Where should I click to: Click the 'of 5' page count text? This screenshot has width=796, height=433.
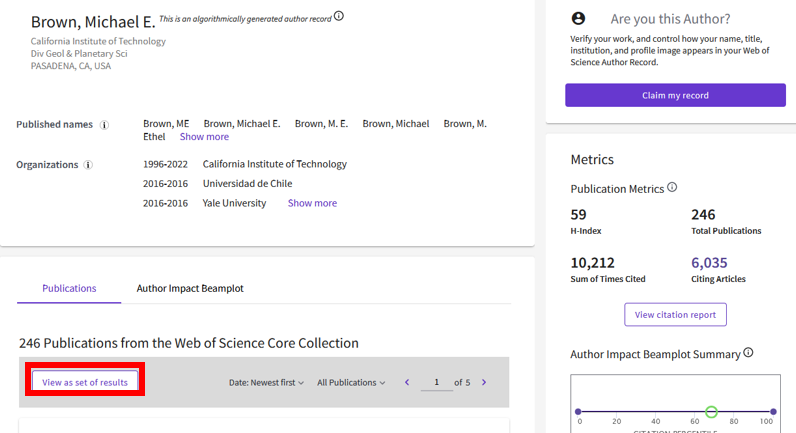[462, 382]
